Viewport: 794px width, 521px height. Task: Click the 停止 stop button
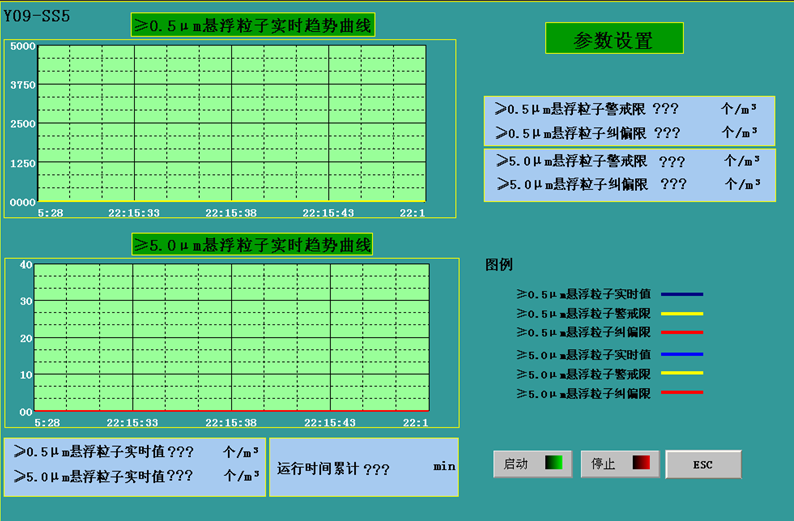pyautogui.click(x=620, y=464)
